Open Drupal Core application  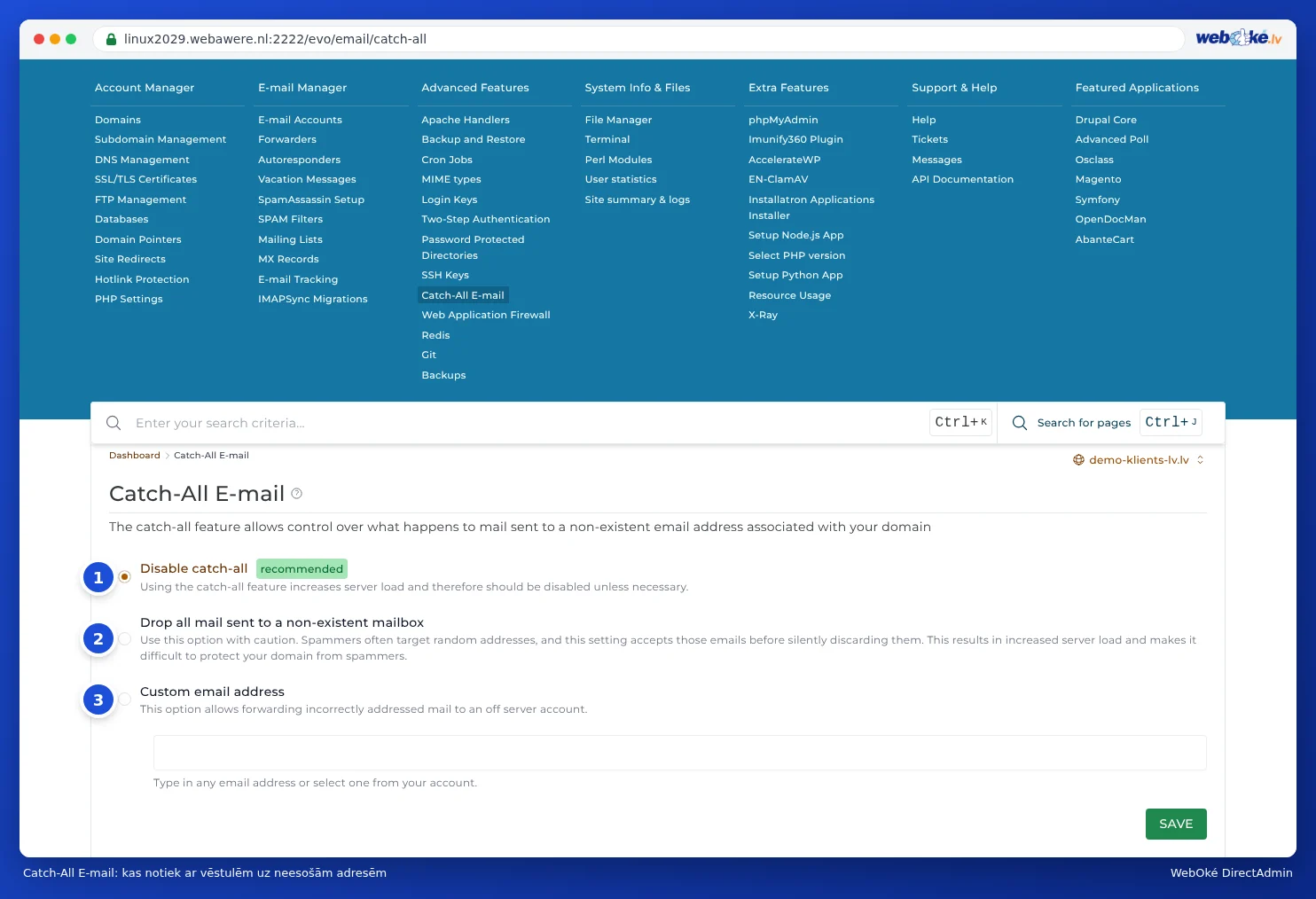1106,120
